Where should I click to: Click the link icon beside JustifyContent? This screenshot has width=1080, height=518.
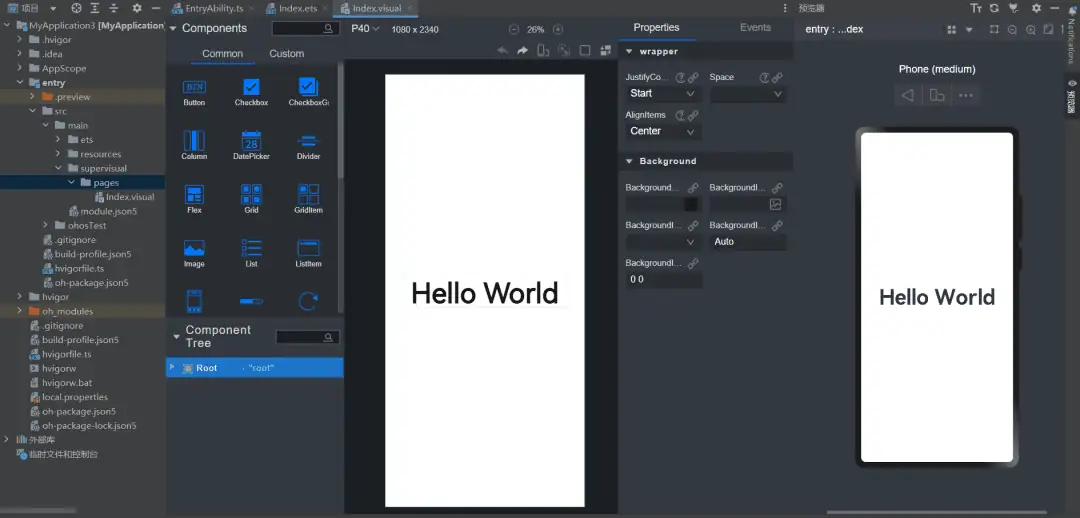693,77
